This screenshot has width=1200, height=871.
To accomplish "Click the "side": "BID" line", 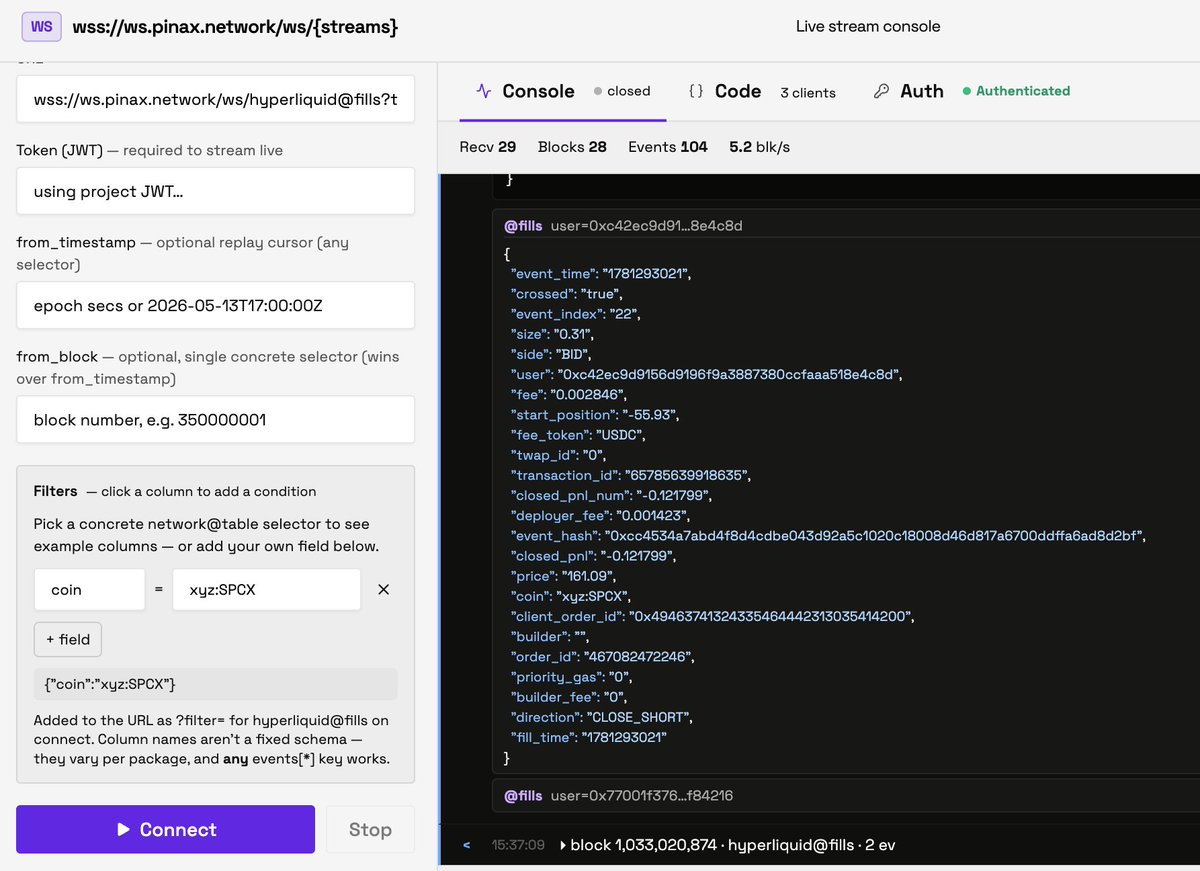I will 553,354.
